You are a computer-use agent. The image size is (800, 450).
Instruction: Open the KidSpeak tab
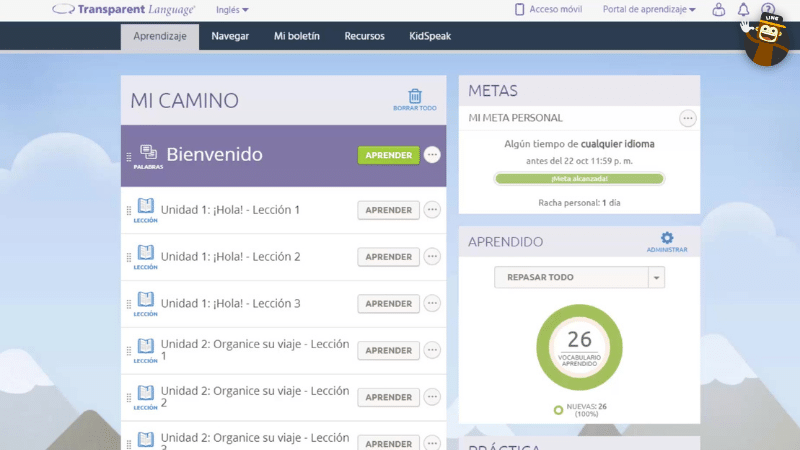coord(430,36)
